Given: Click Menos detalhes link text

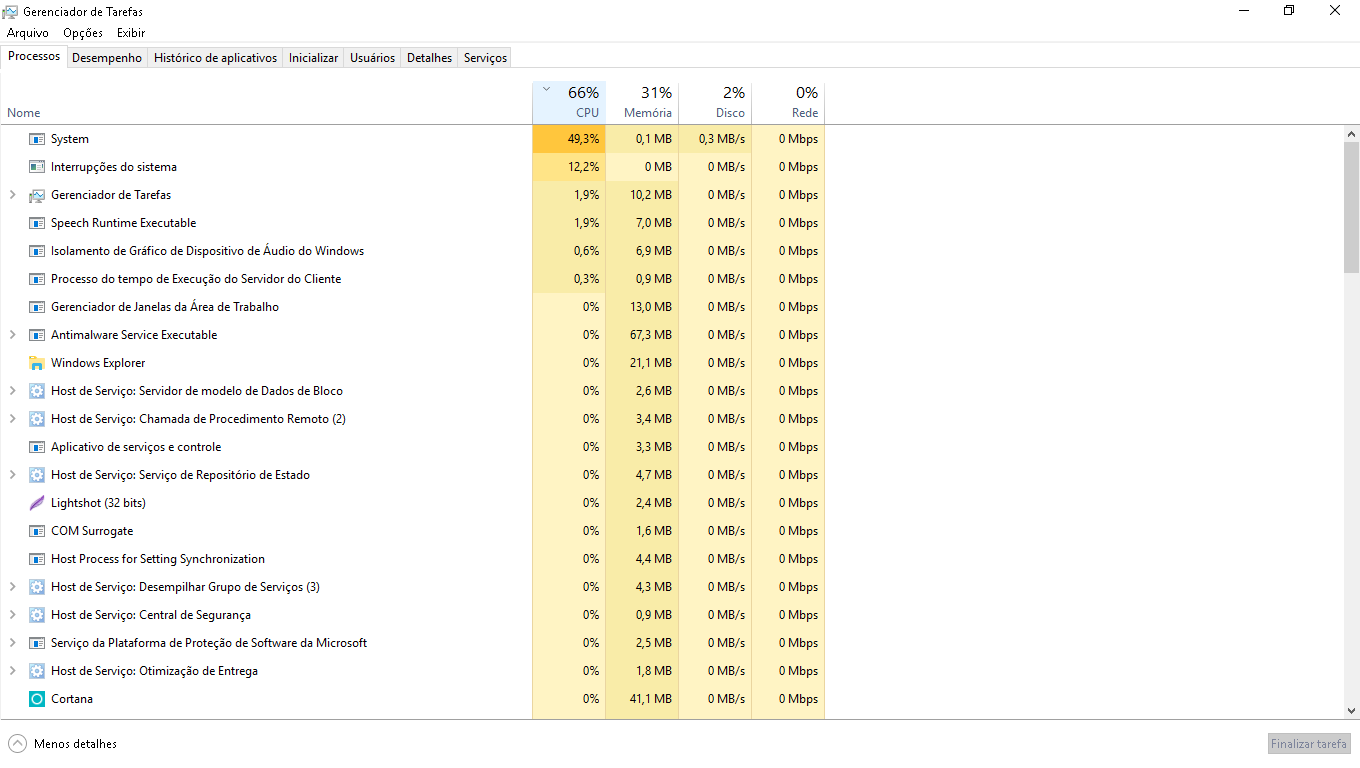Looking at the screenshot, I should [75, 744].
